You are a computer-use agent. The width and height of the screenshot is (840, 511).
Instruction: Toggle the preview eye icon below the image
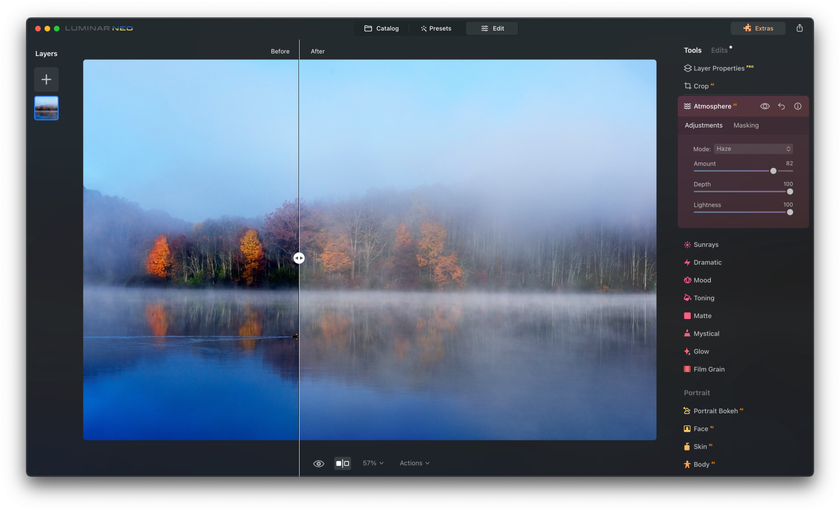[x=318, y=463]
